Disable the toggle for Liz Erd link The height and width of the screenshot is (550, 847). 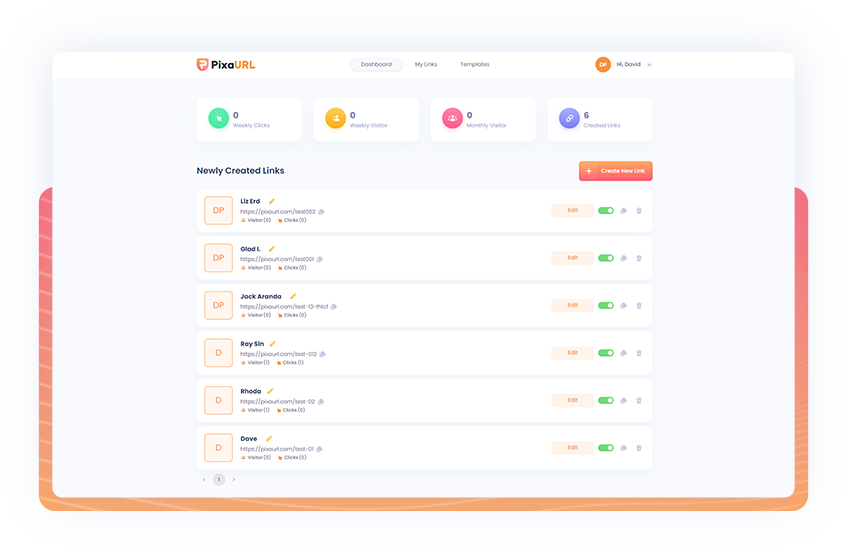(606, 211)
